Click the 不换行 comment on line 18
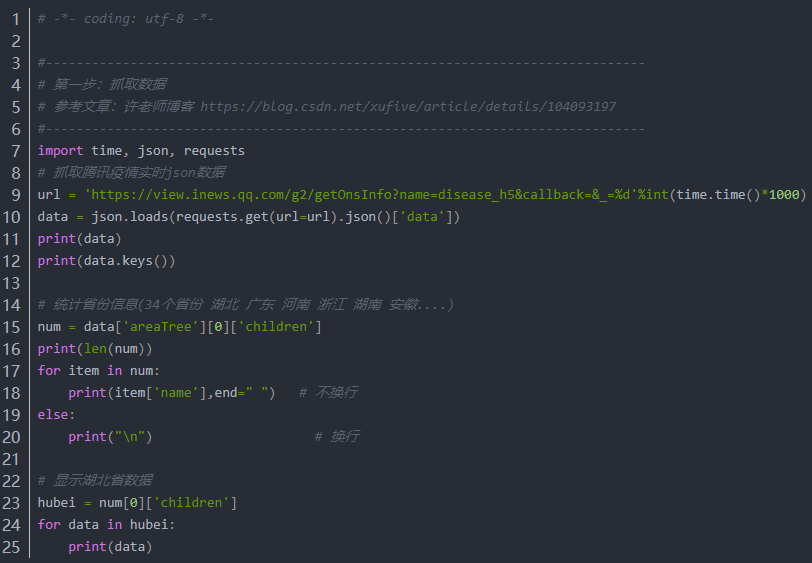812x563 pixels. (335, 393)
